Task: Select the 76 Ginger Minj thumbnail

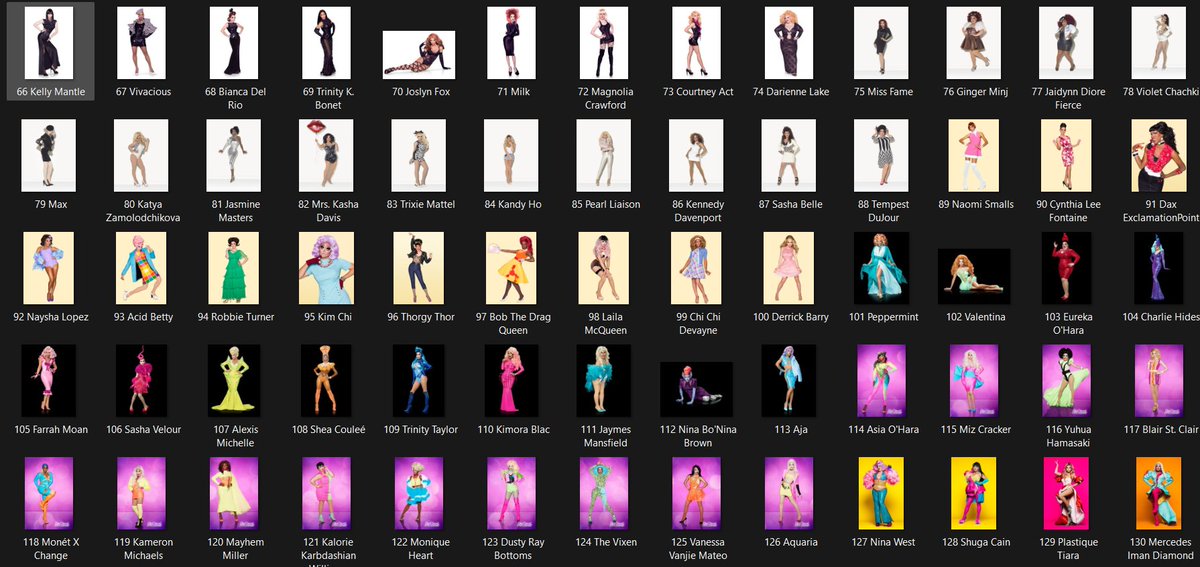Action: (x=974, y=43)
